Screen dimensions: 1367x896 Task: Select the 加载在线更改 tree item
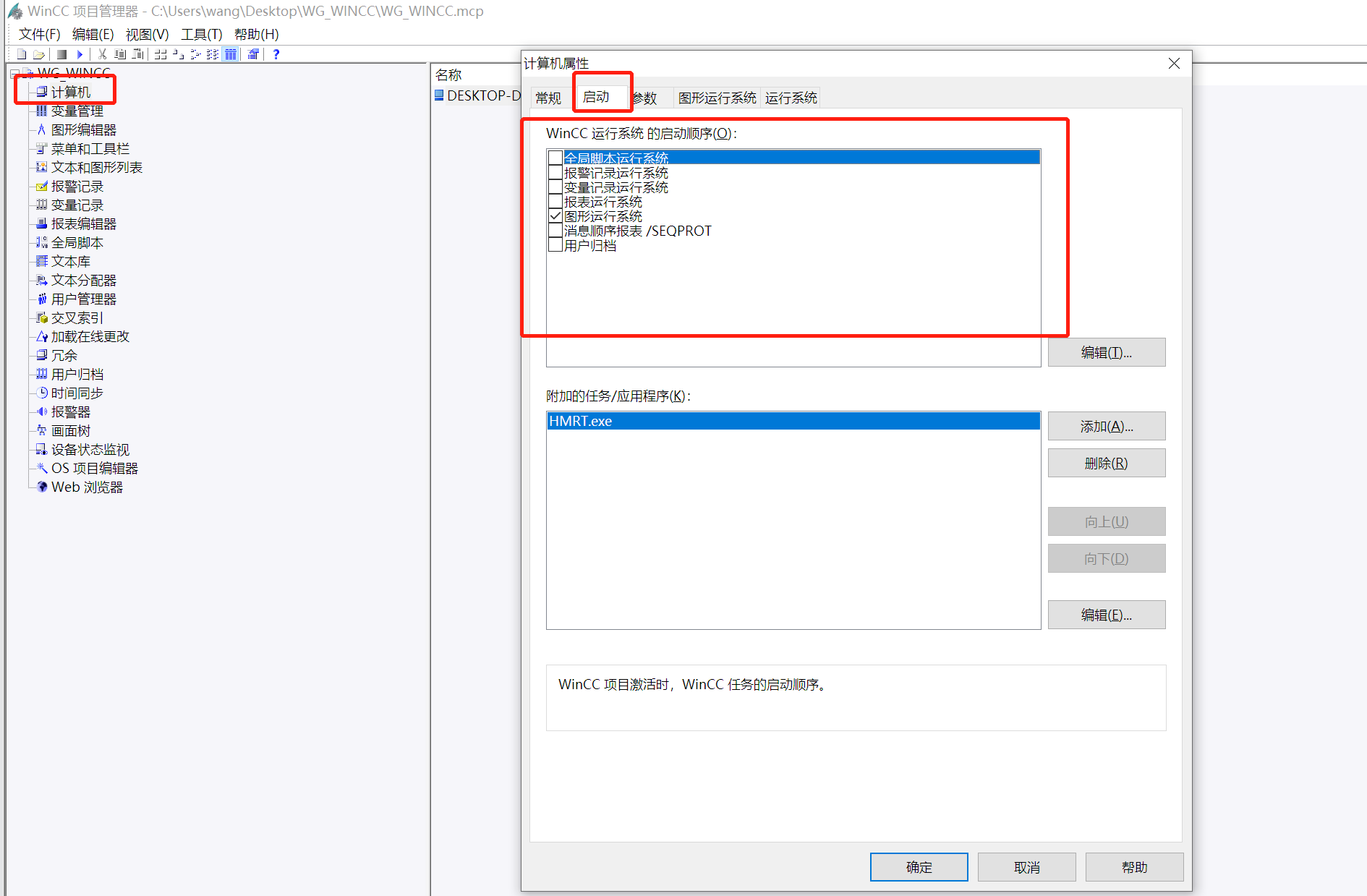(x=90, y=336)
